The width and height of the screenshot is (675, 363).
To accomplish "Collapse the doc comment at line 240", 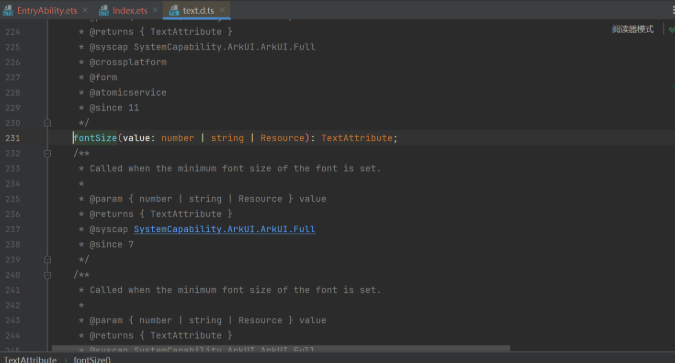I will tap(47, 275).
